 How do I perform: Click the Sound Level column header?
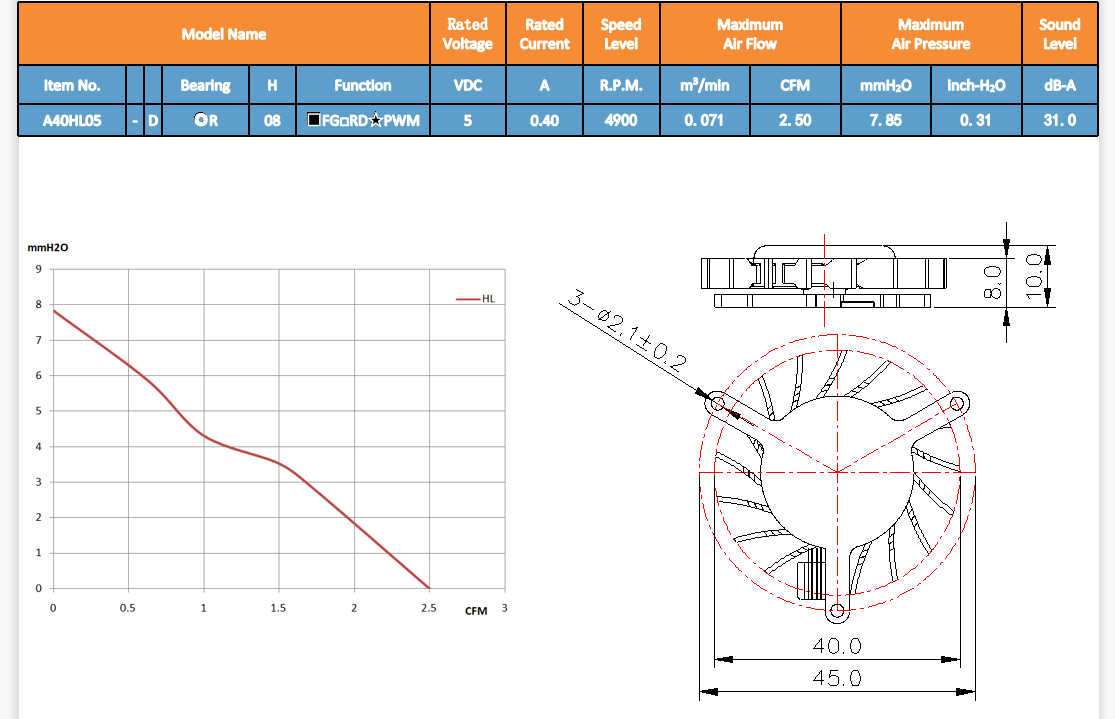pyautogui.click(x=1059, y=34)
